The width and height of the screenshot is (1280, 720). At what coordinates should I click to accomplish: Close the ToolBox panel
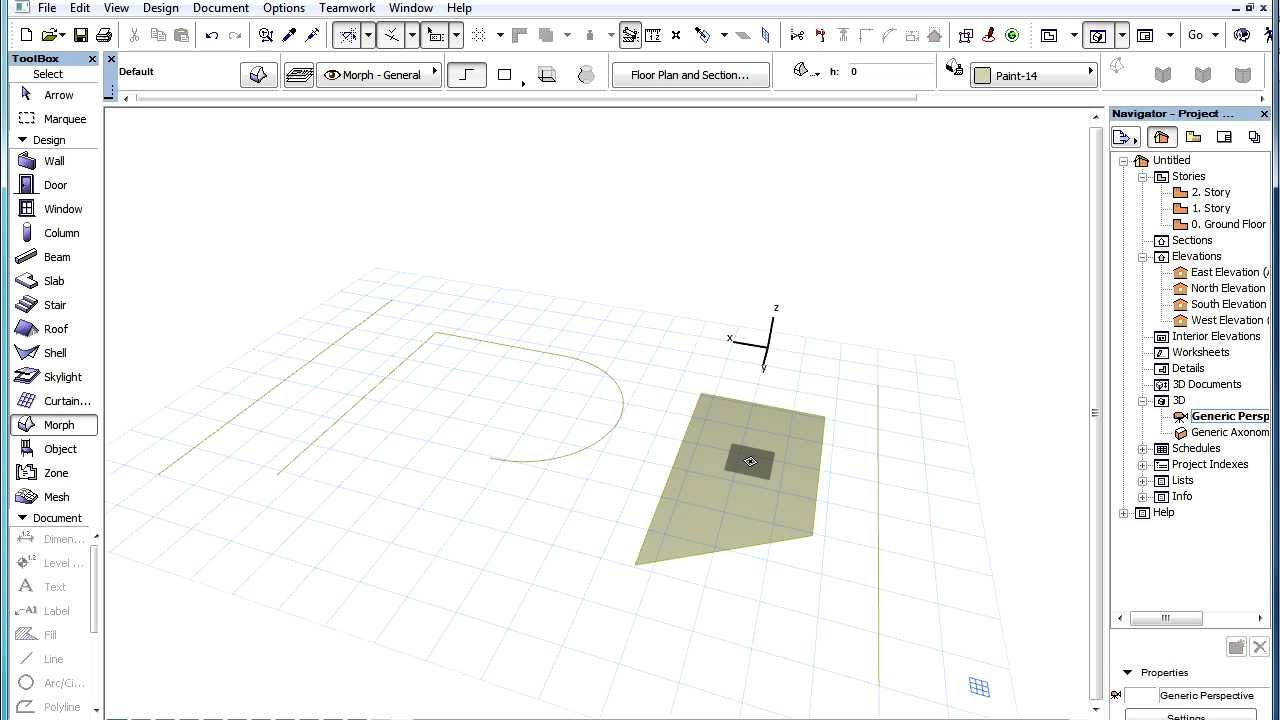point(93,59)
